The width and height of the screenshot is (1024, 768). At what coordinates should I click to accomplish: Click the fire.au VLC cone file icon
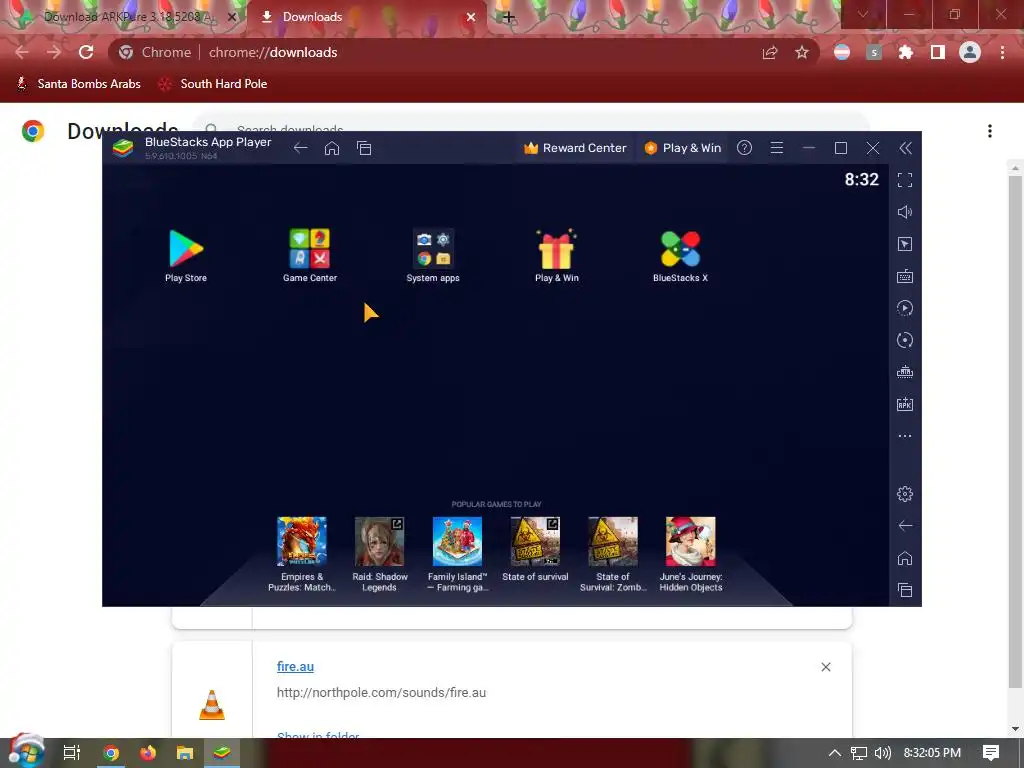pos(212,705)
